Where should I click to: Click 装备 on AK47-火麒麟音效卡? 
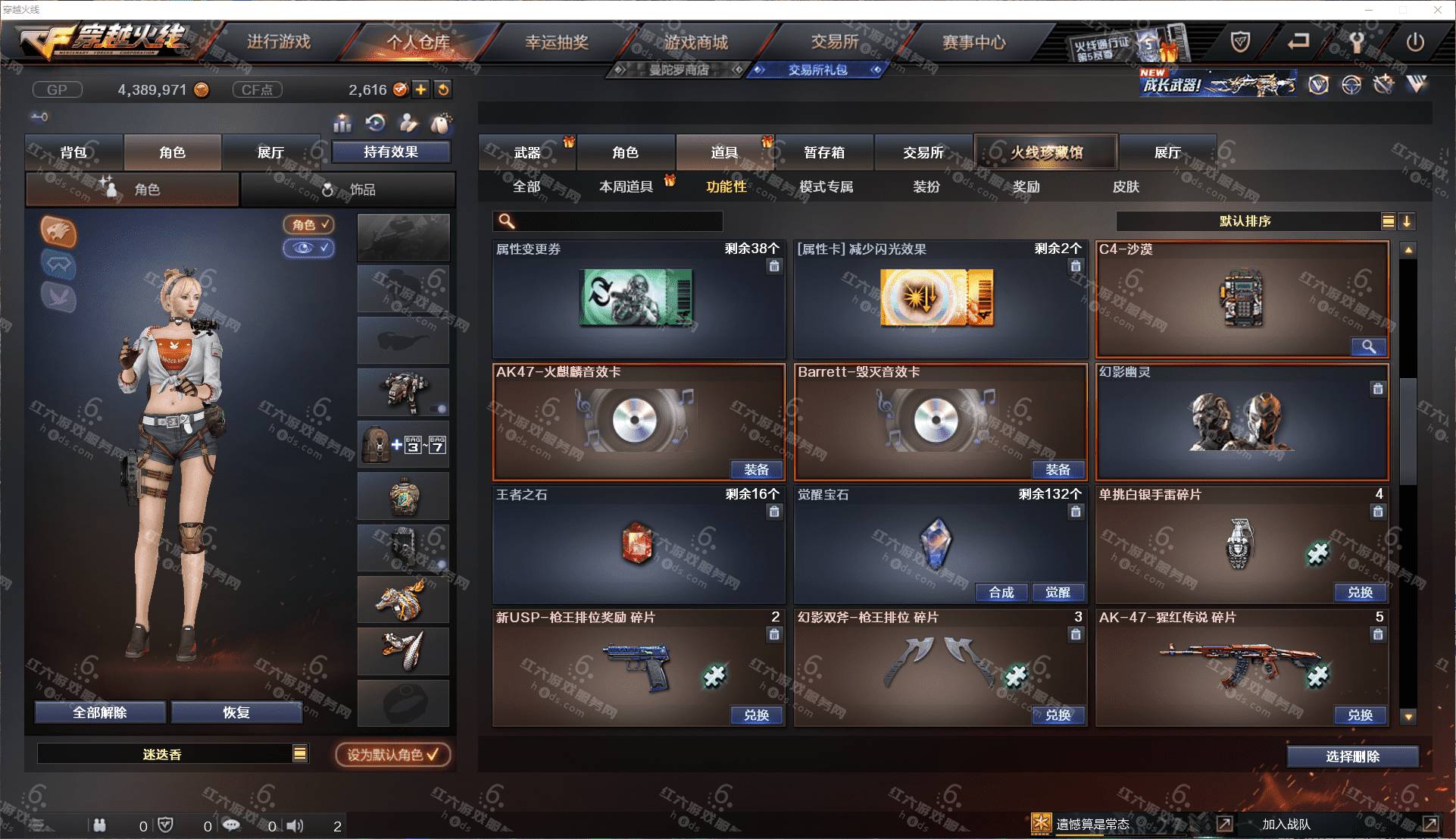click(x=756, y=469)
